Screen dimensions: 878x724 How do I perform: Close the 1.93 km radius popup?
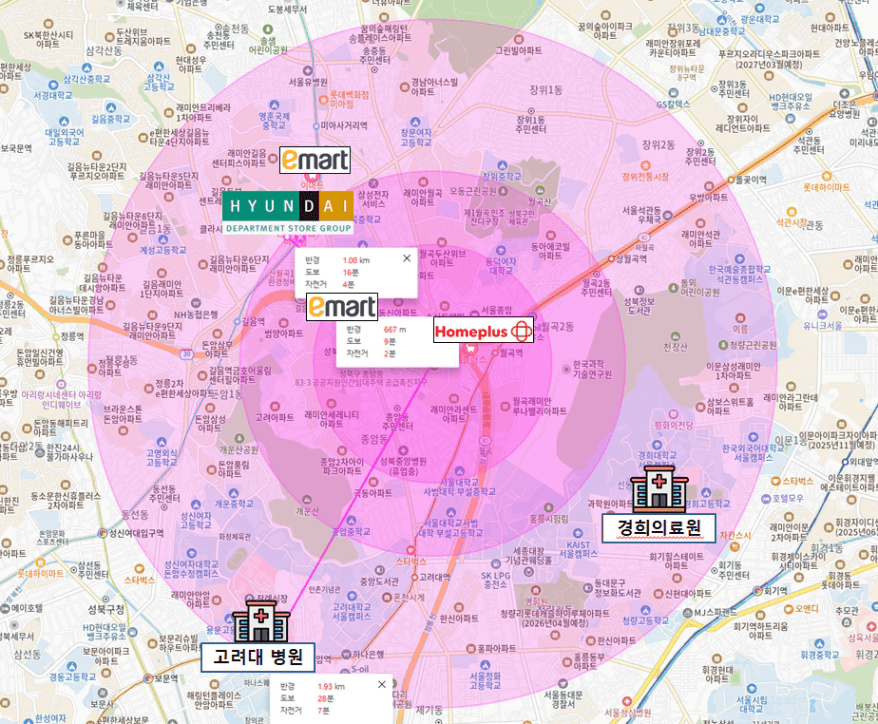pos(382,684)
